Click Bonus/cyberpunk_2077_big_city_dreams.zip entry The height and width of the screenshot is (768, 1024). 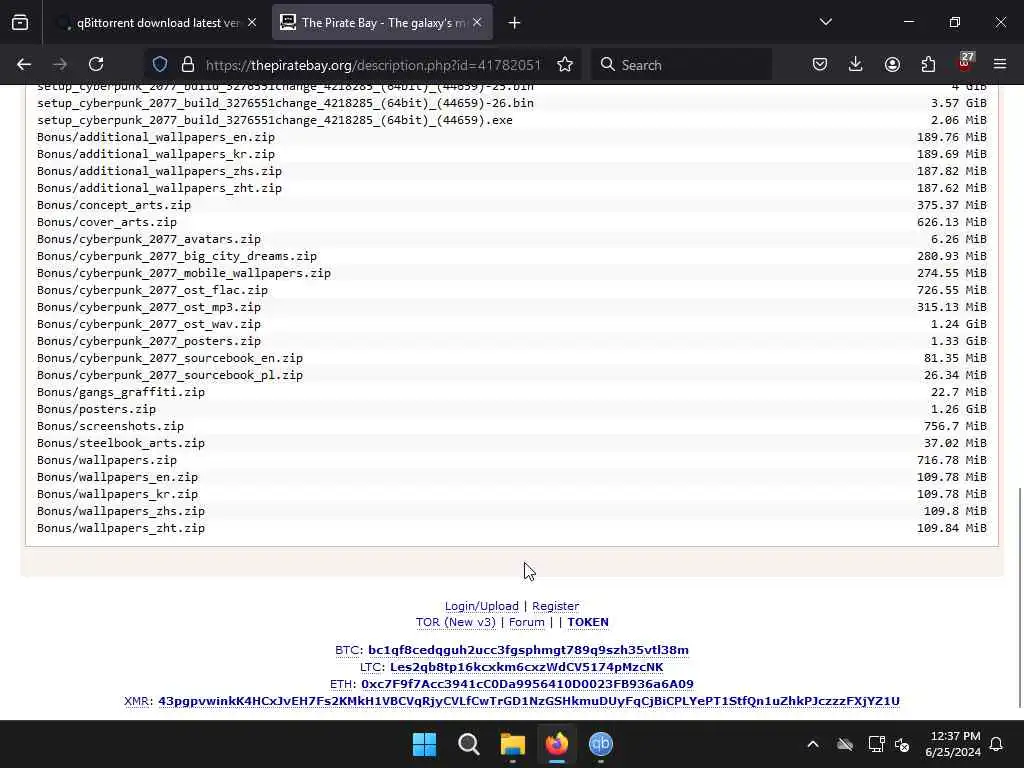[177, 256]
